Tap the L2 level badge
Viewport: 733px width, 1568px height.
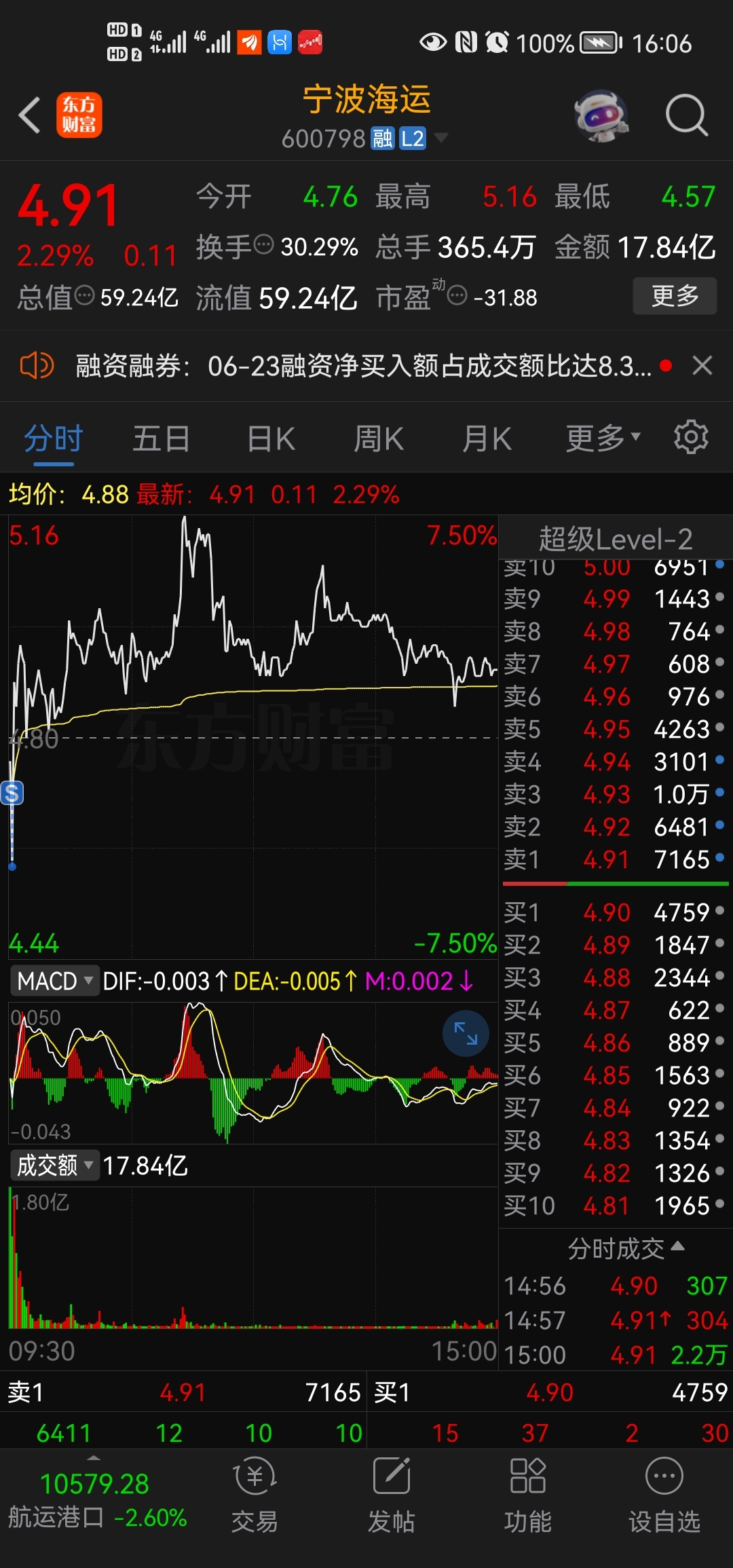412,138
